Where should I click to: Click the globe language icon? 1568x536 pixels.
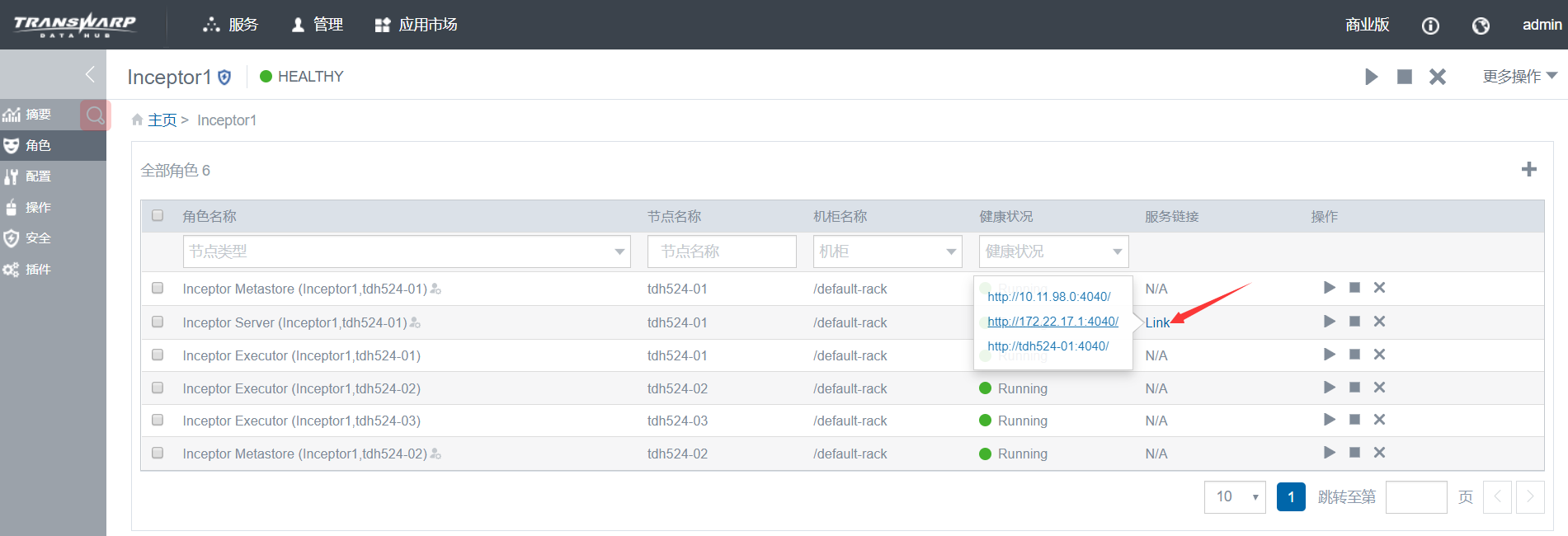1481,26
